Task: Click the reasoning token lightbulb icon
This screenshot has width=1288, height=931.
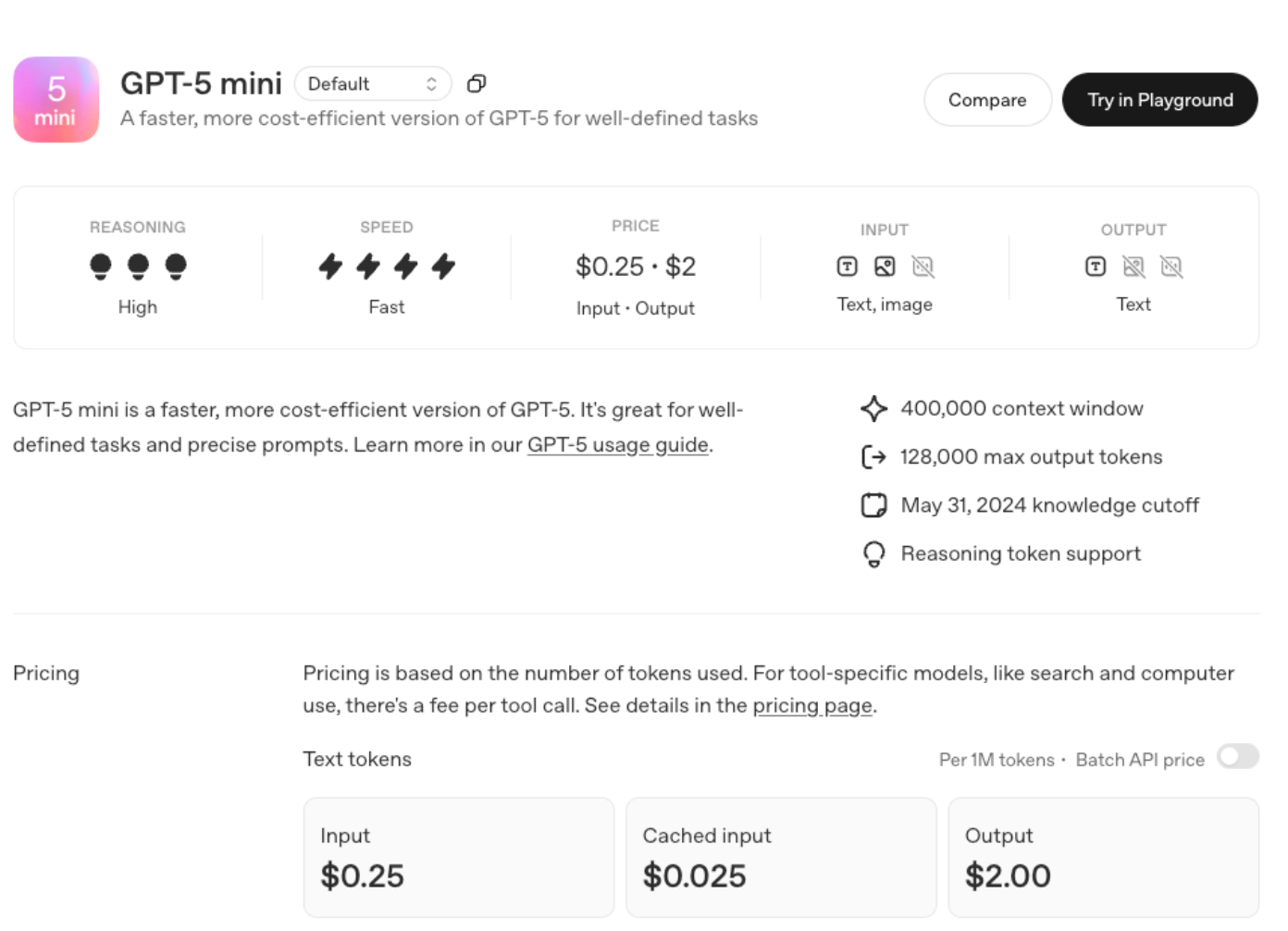Action: pos(873,553)
